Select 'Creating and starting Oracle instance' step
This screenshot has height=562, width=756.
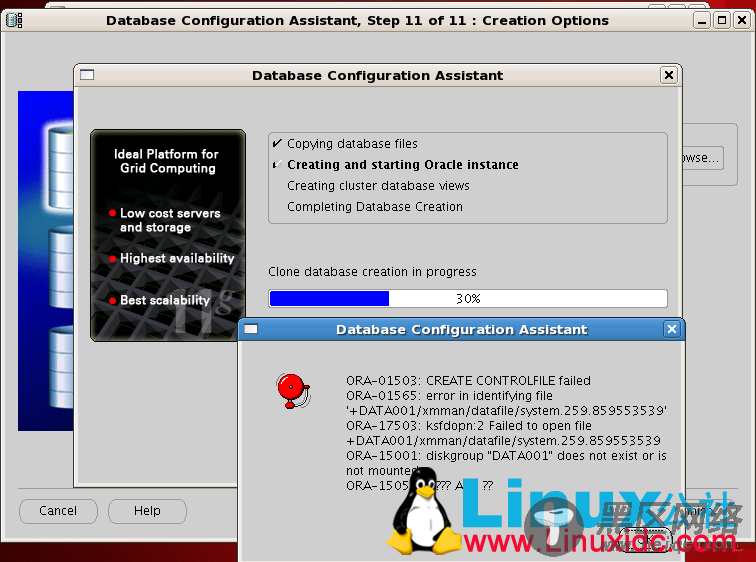[403, 165]
